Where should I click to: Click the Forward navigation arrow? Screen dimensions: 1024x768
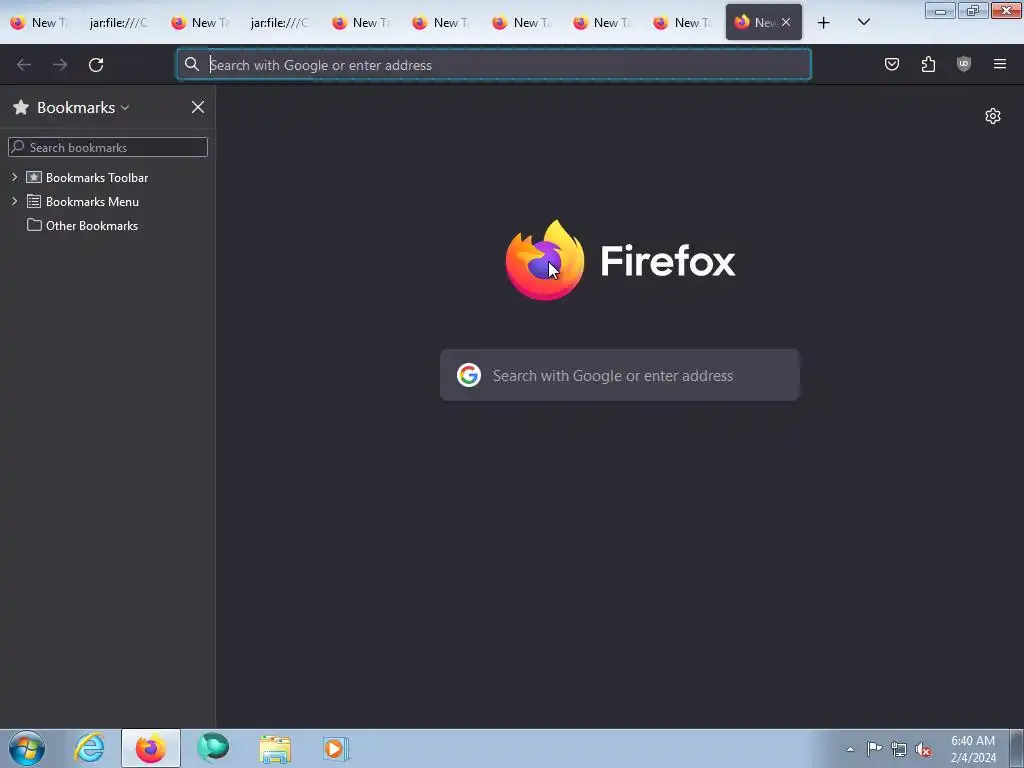60,65
